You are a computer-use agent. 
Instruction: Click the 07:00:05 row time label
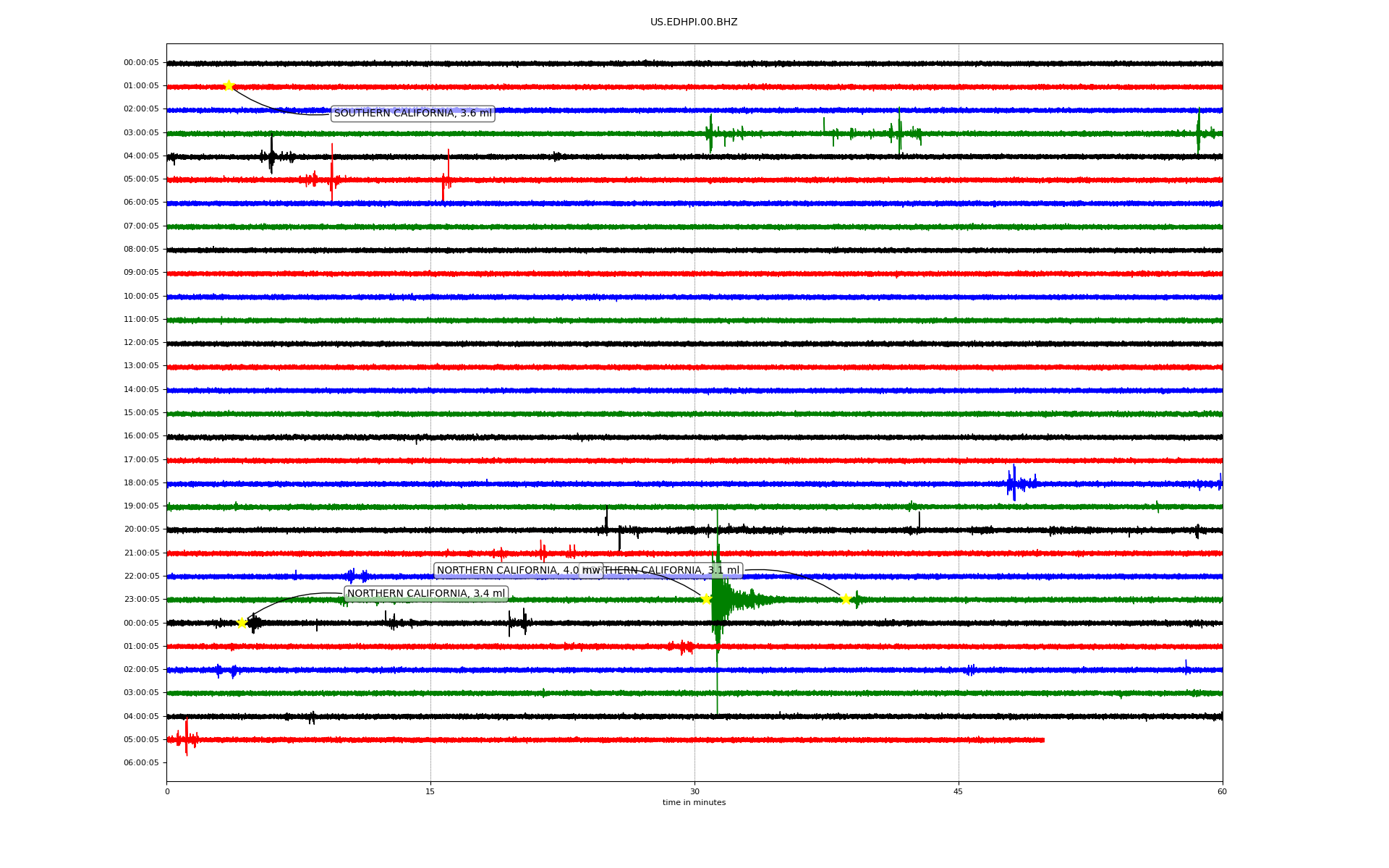pos(141,226)
